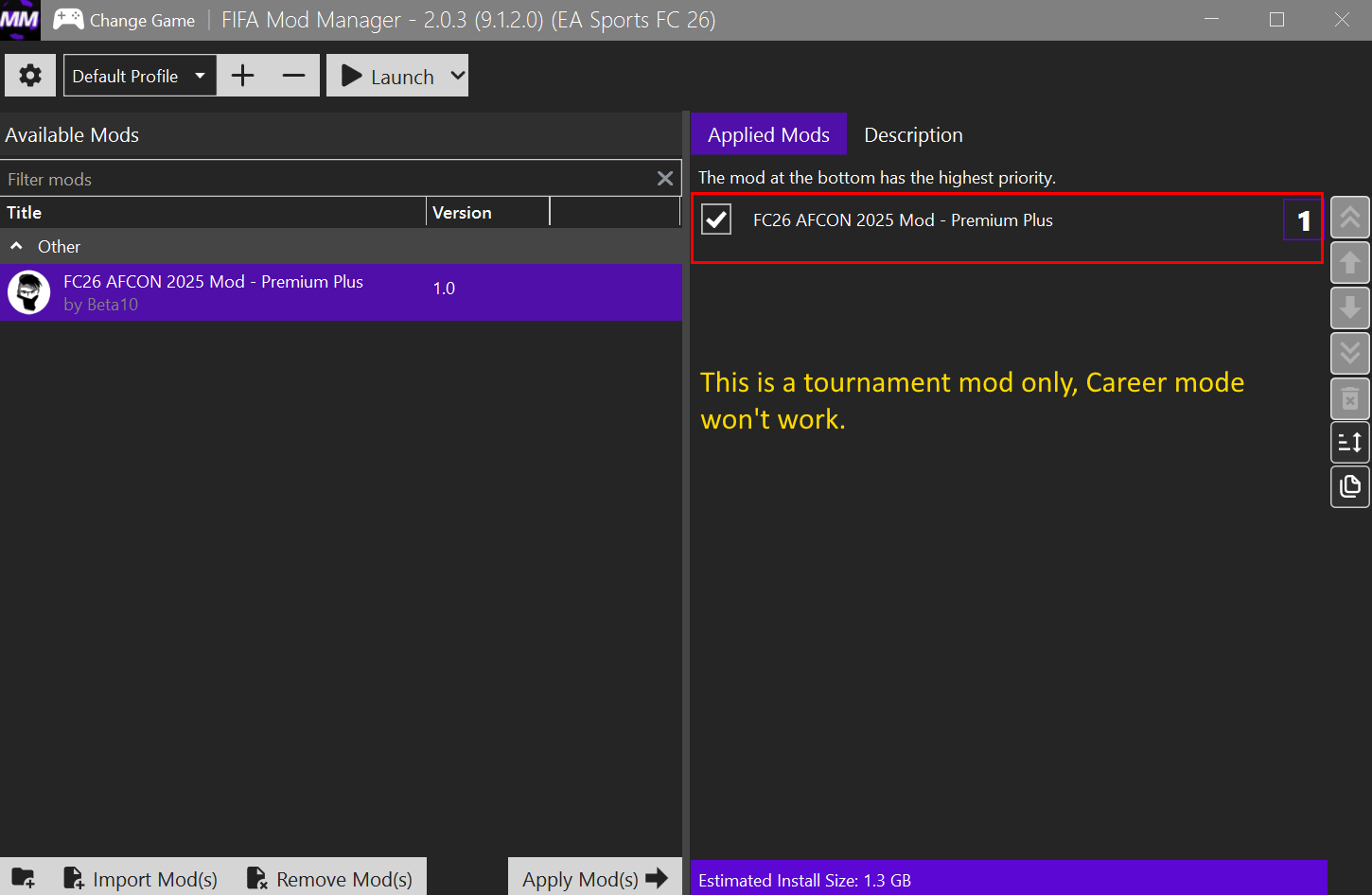The image size is (1372, 895).
Task: Minimize the FIFA Mod Manager window
Action: (x=1211, y=20)
